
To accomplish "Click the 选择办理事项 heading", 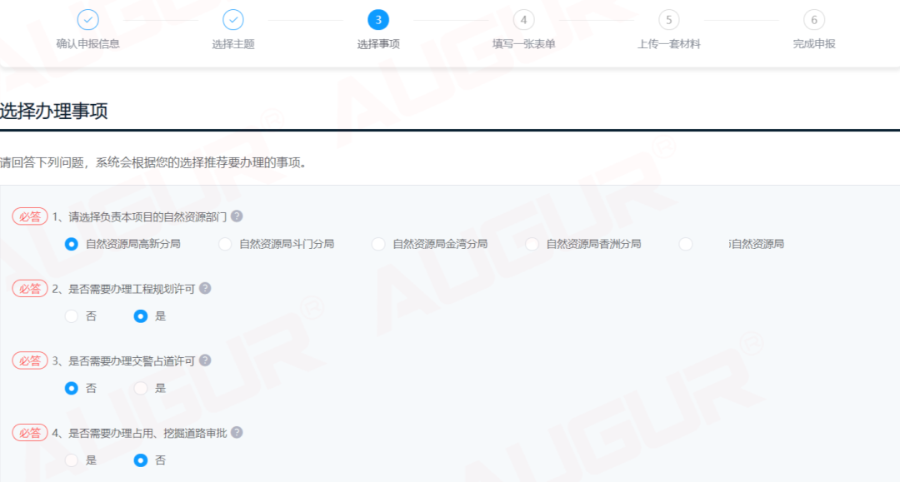I will pyautogui.click(x=54, y=111).
